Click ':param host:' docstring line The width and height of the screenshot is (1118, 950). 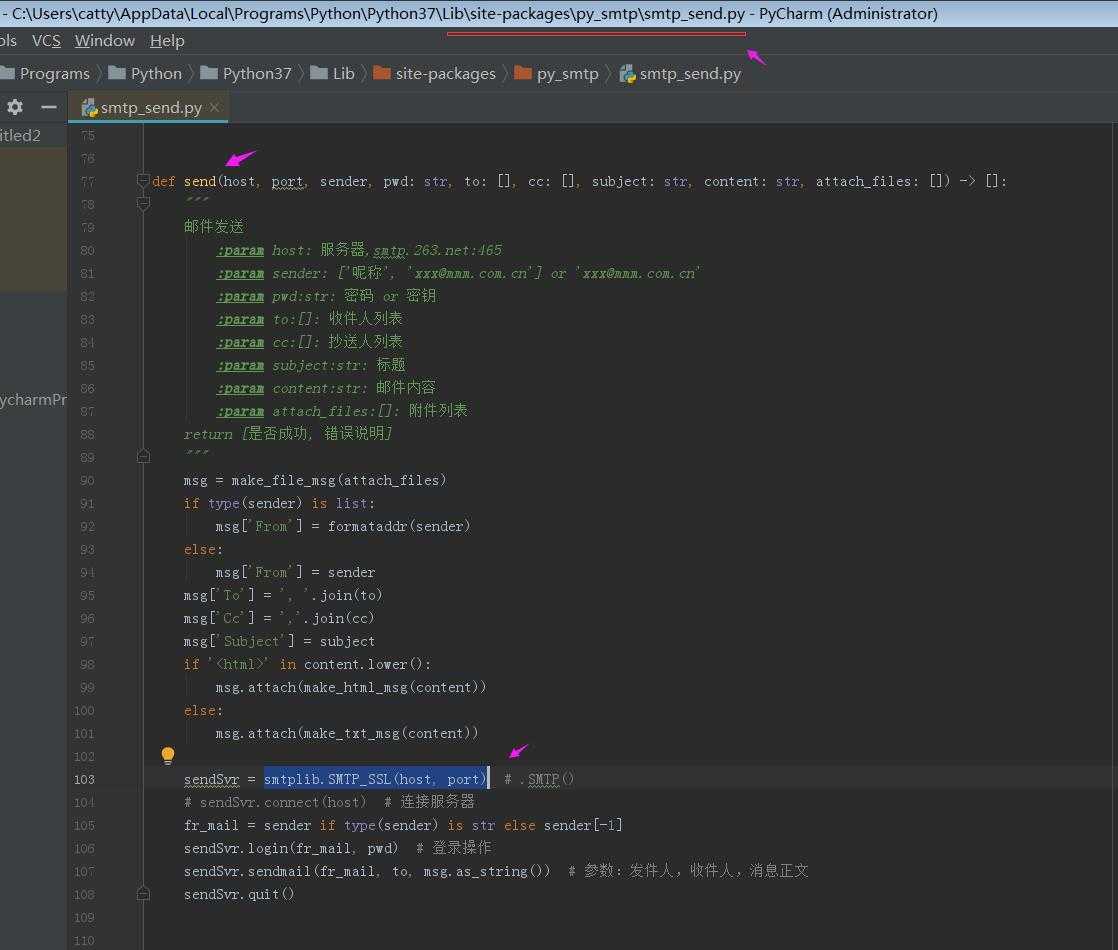359,250
